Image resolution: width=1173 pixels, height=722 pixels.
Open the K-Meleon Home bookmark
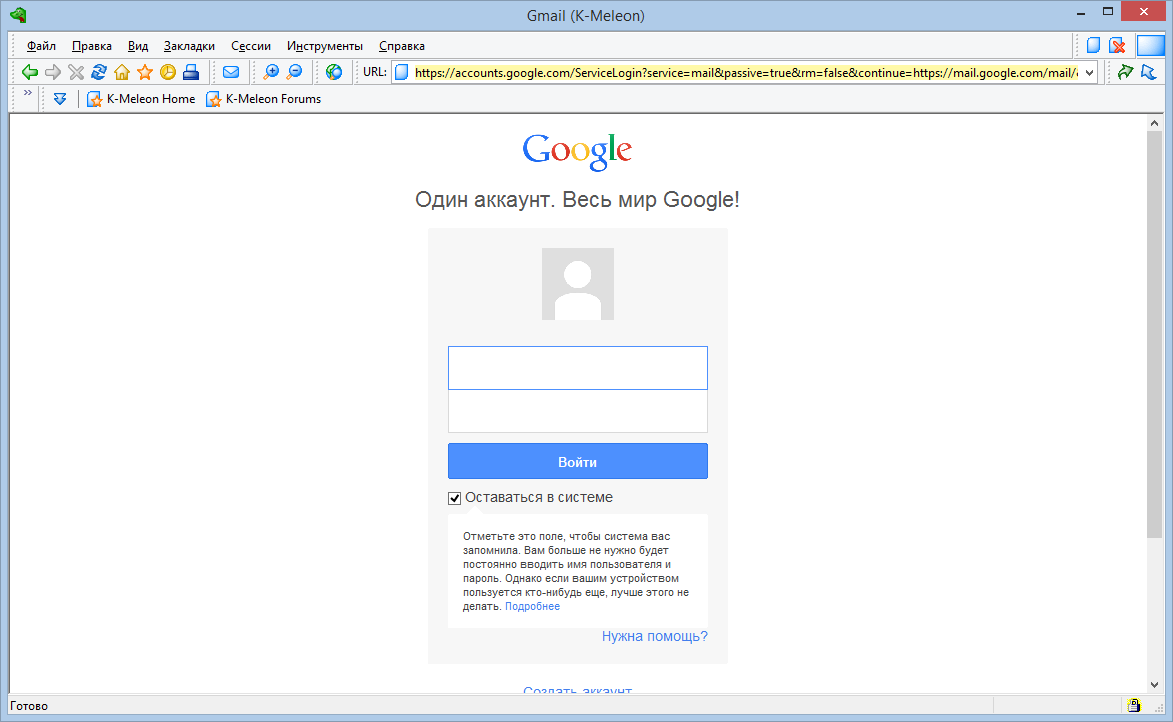coord(141,99)
